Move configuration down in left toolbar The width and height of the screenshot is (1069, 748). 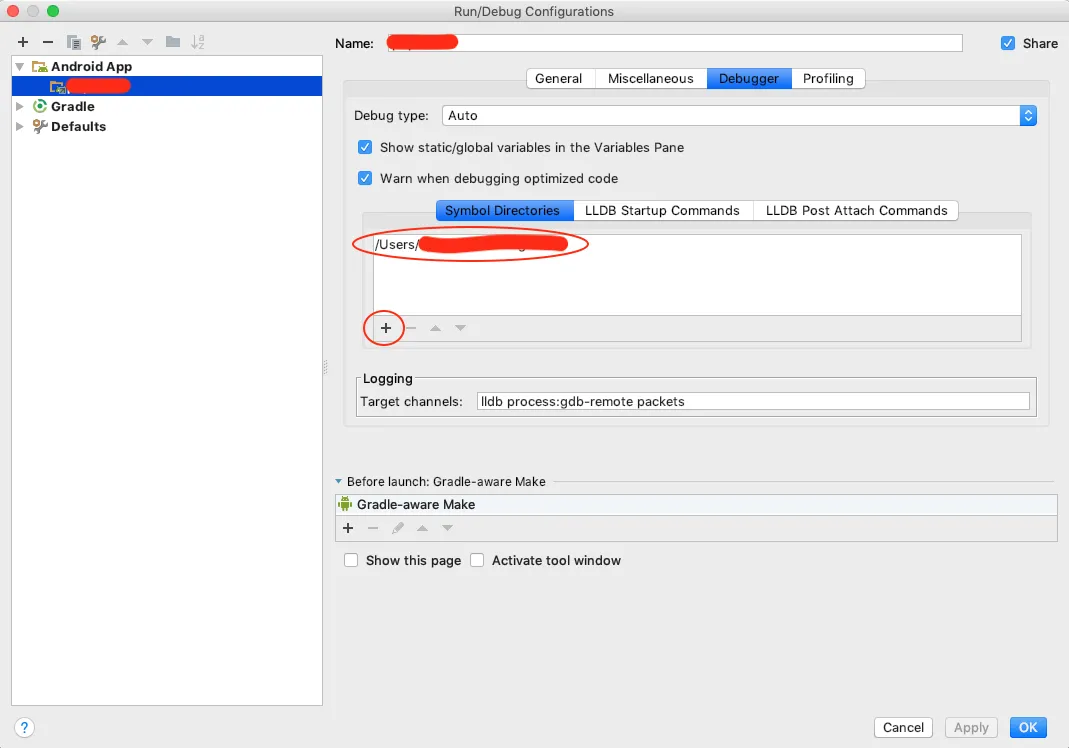tap(147, 42)
